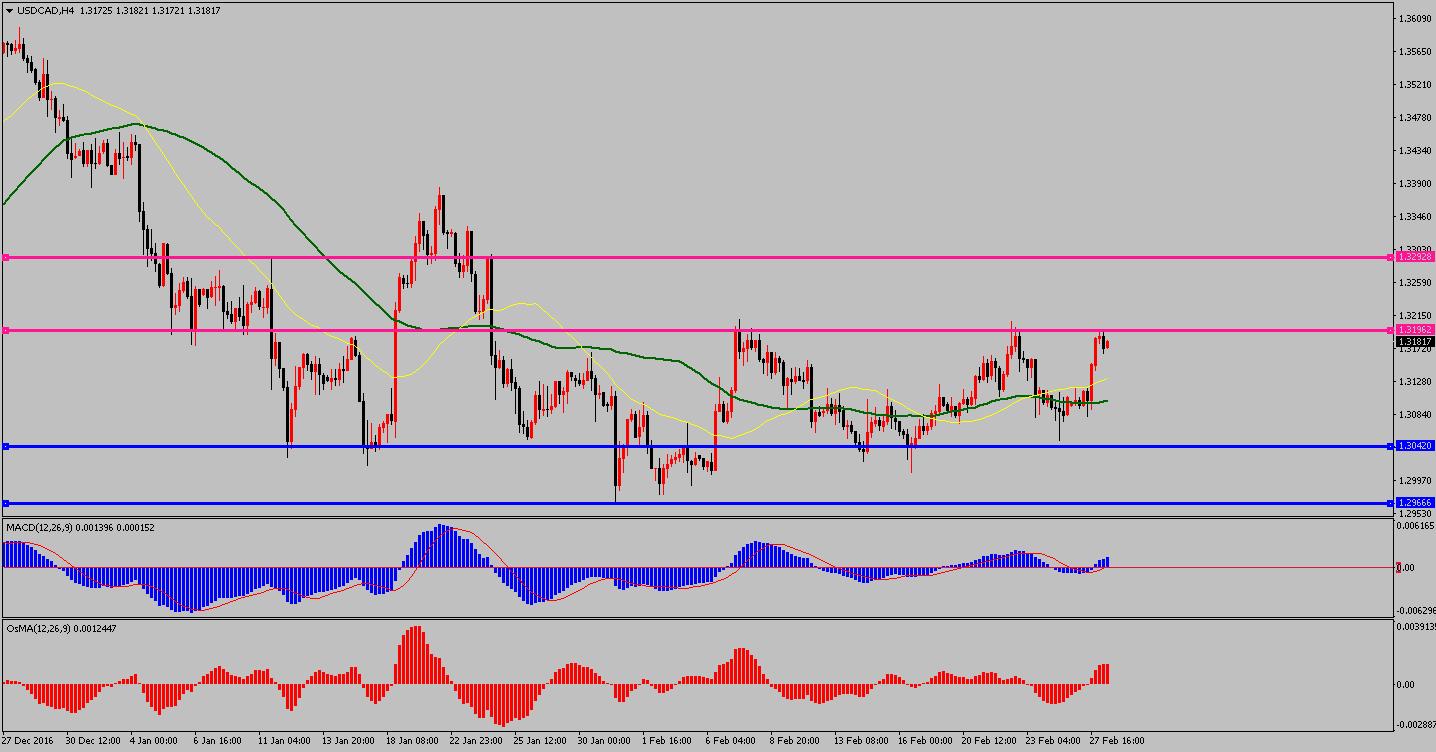
Task: Click the pink 1.31962 price label
Action: pos(1414,330)
